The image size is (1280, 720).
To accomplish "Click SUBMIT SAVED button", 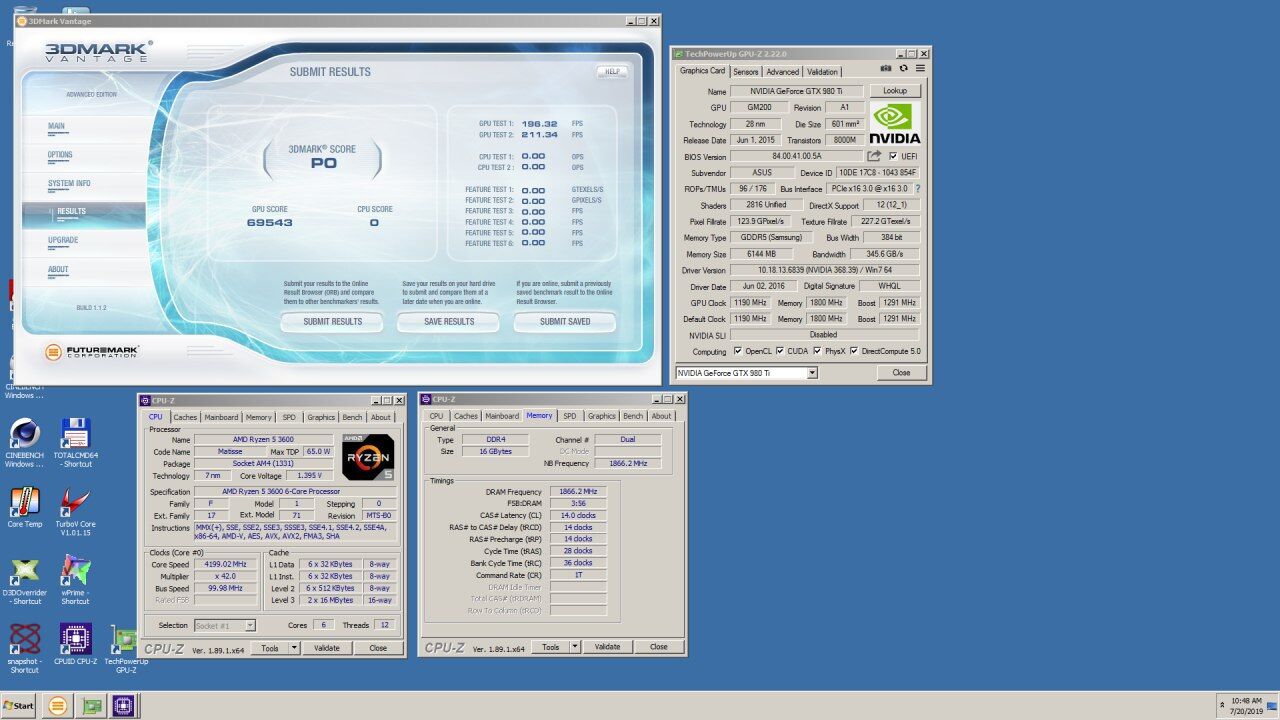I will 565,322.
